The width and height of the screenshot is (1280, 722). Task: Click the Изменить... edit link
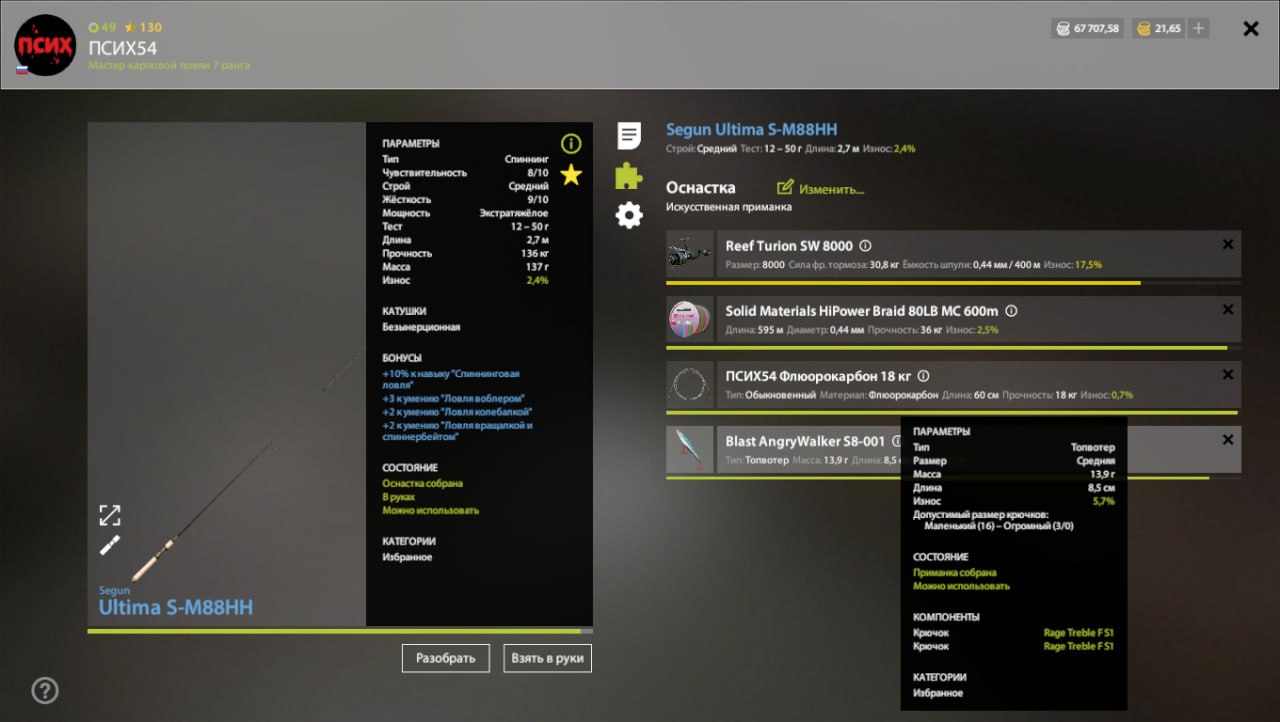coord(831,189)
